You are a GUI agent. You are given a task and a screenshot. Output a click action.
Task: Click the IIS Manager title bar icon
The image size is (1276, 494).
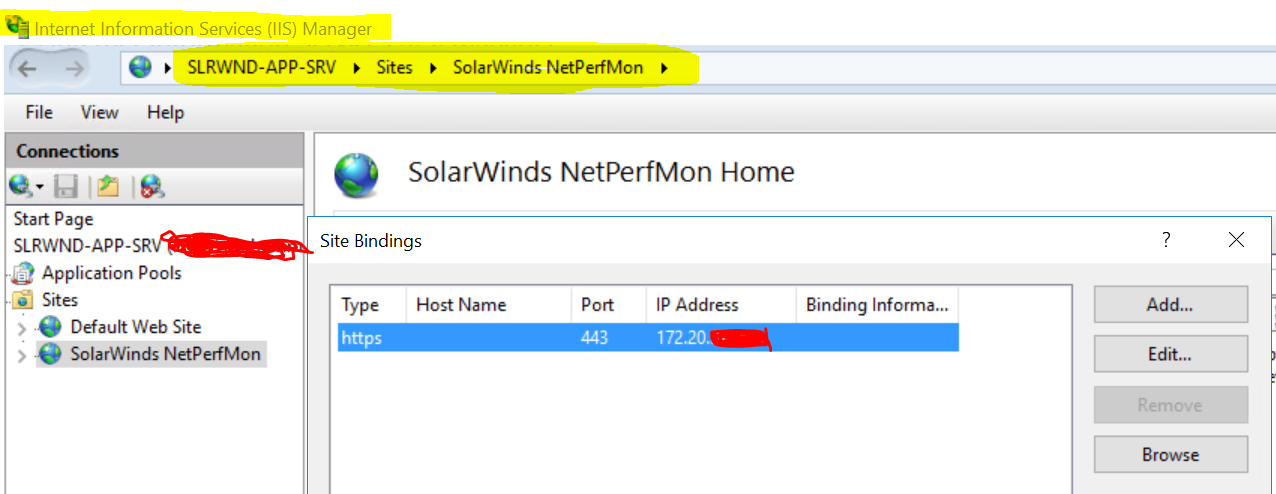17,26
